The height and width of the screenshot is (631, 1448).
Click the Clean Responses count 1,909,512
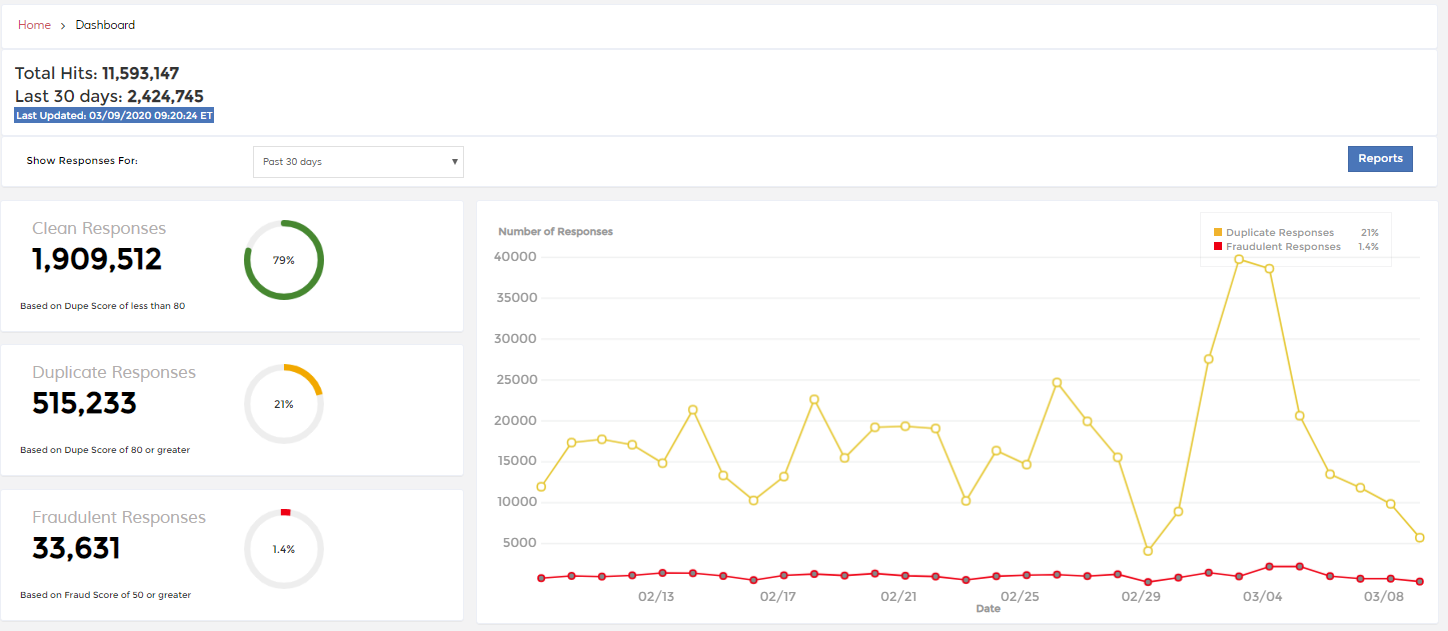pyautogui.click(x=97, y=260)
